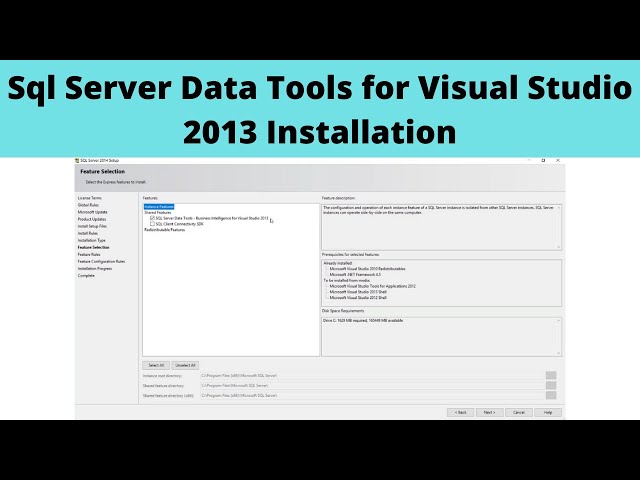Go to the Global Rules step

pos(88,205)
